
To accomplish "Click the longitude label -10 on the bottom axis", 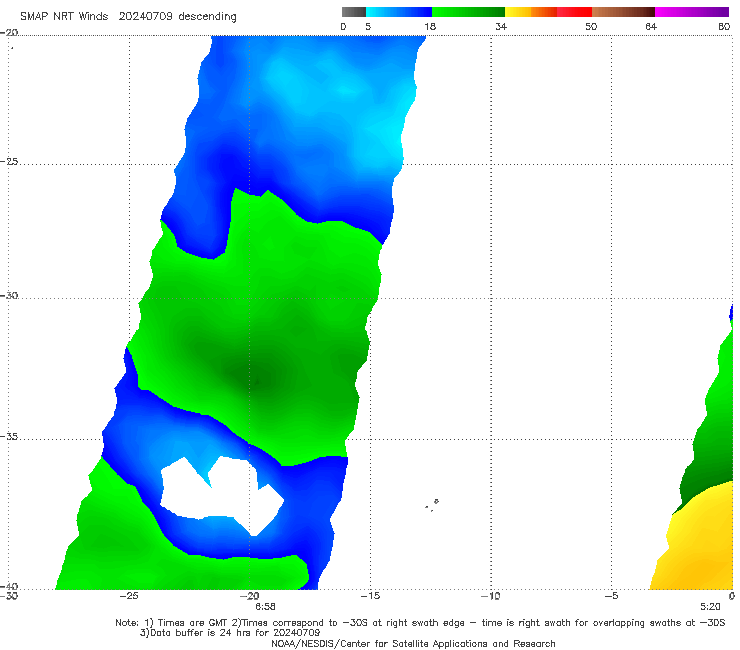I will coord(491,596).
